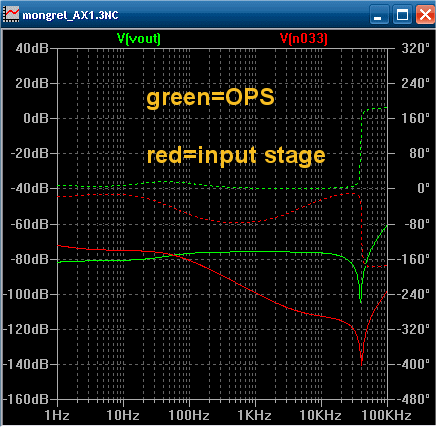
Task: Click the -80° phase axis label
Action: click(x=417, y=224)
